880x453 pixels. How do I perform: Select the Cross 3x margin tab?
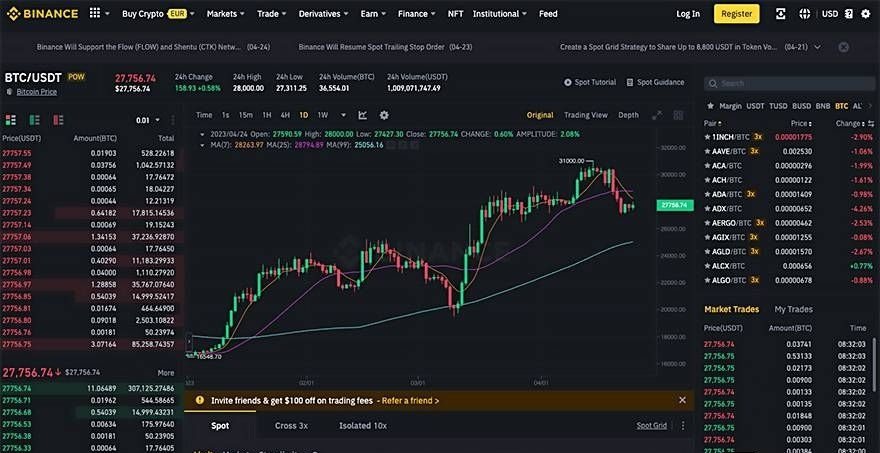click(291, 425)
